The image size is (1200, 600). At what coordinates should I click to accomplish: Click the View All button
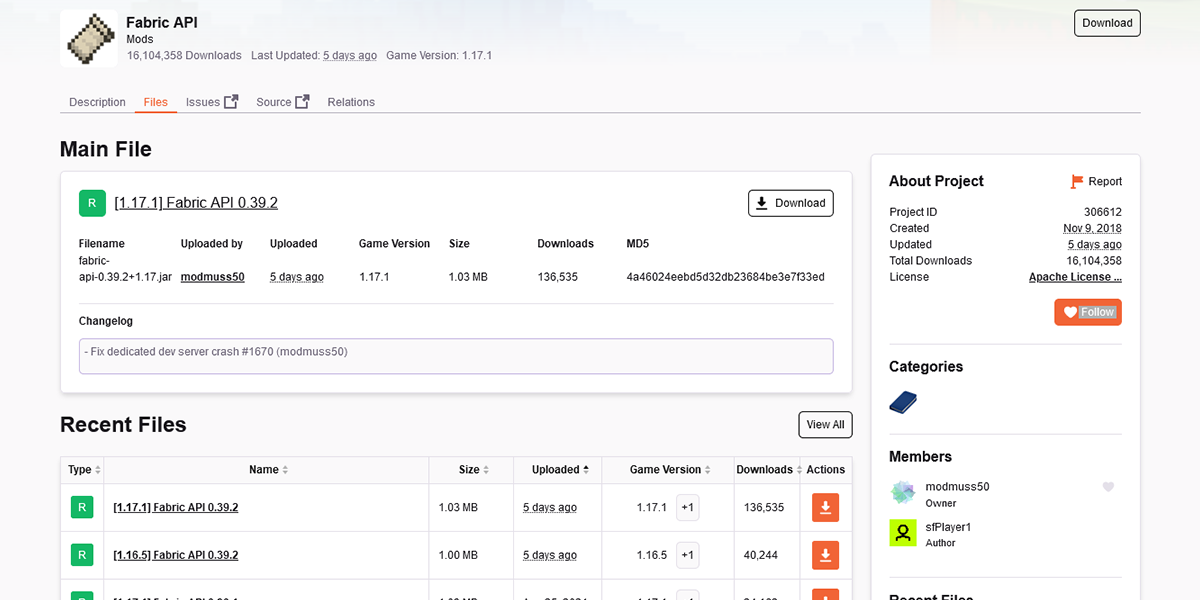pos(825,425)
